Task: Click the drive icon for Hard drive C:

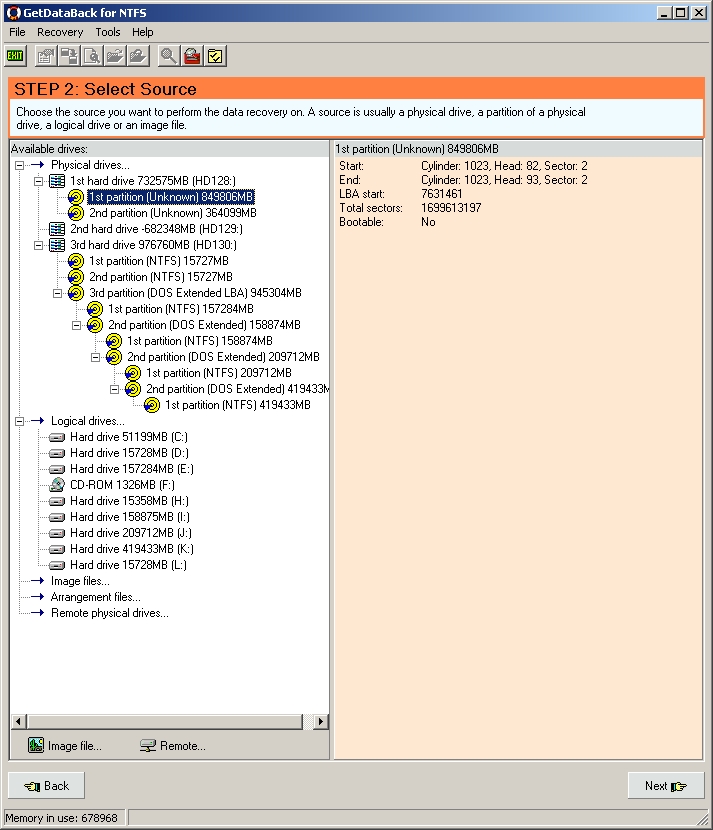Action: click(x=57, y=437)
